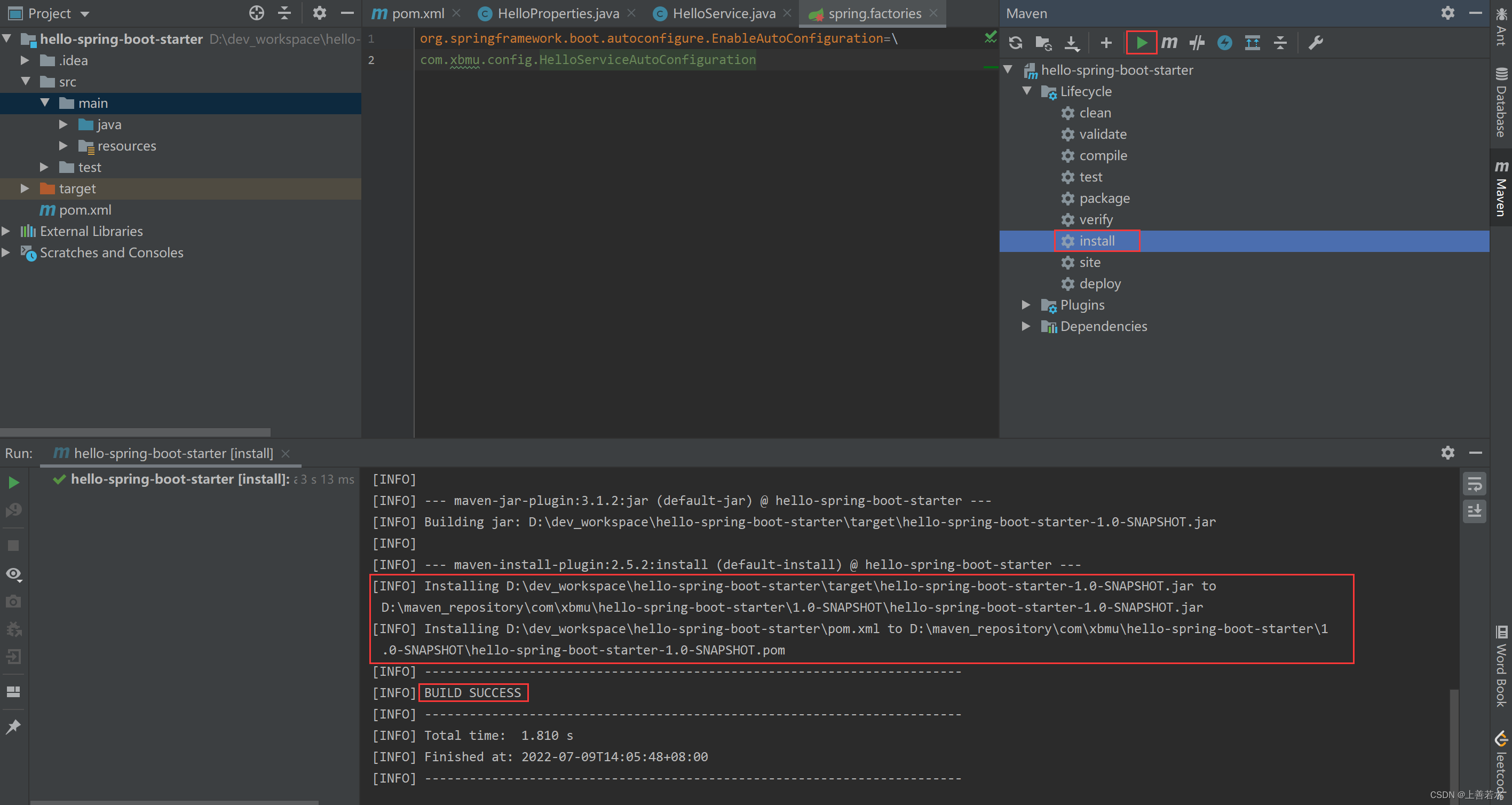Hide the Project tool window
The image size is (1512, 805).
click(347, 13)
